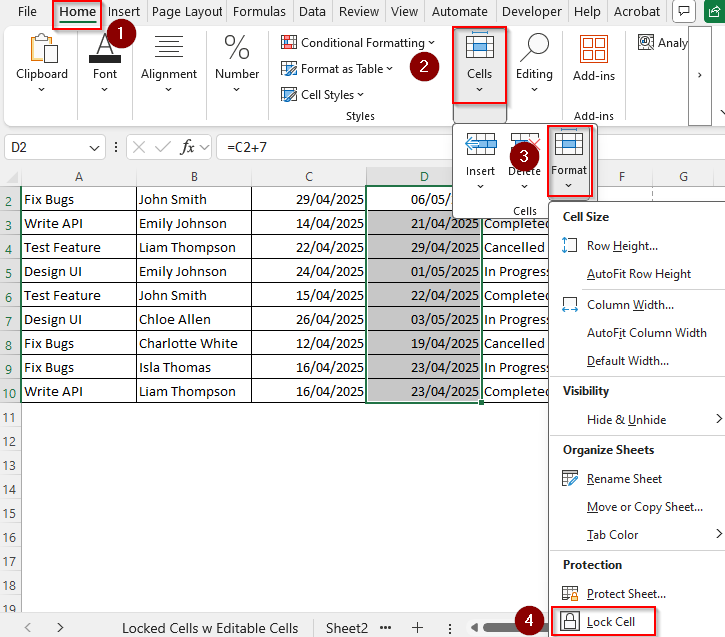Viewport: 725px width, 637px height.
Task: Click the Add-ins icon
Action: [594, 49]
